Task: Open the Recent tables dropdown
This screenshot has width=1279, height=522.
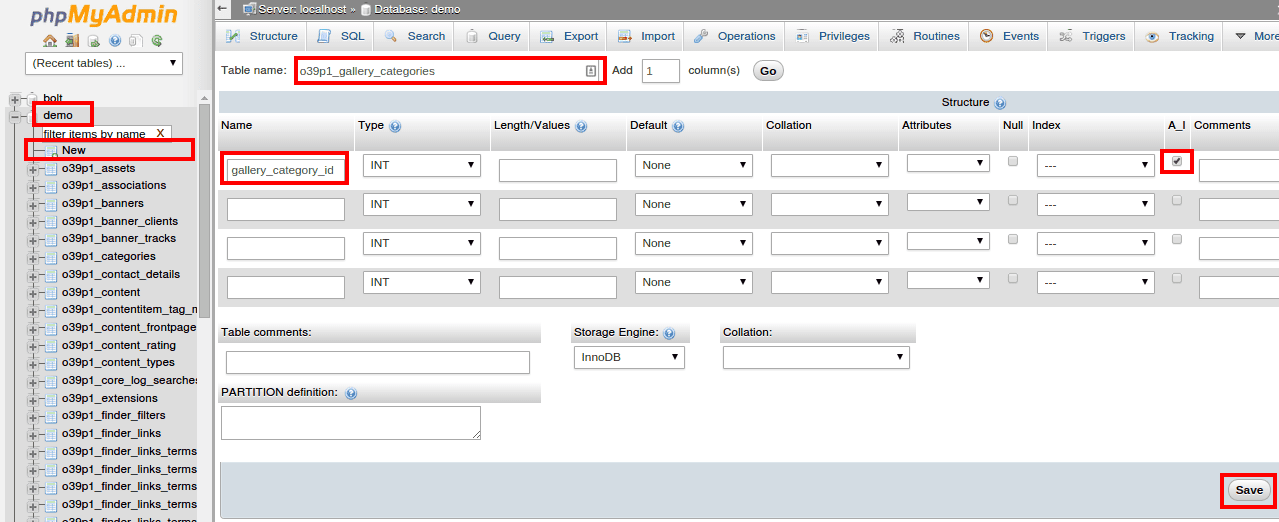Action: pyautogui.click(x=104, y=63)
